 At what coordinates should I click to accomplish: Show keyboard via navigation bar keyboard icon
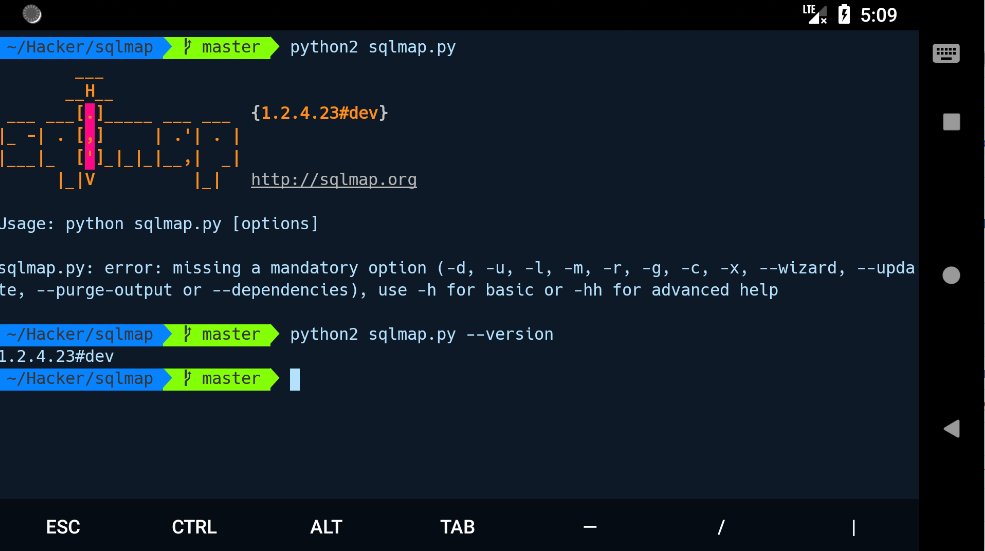(x=946, y=53)
